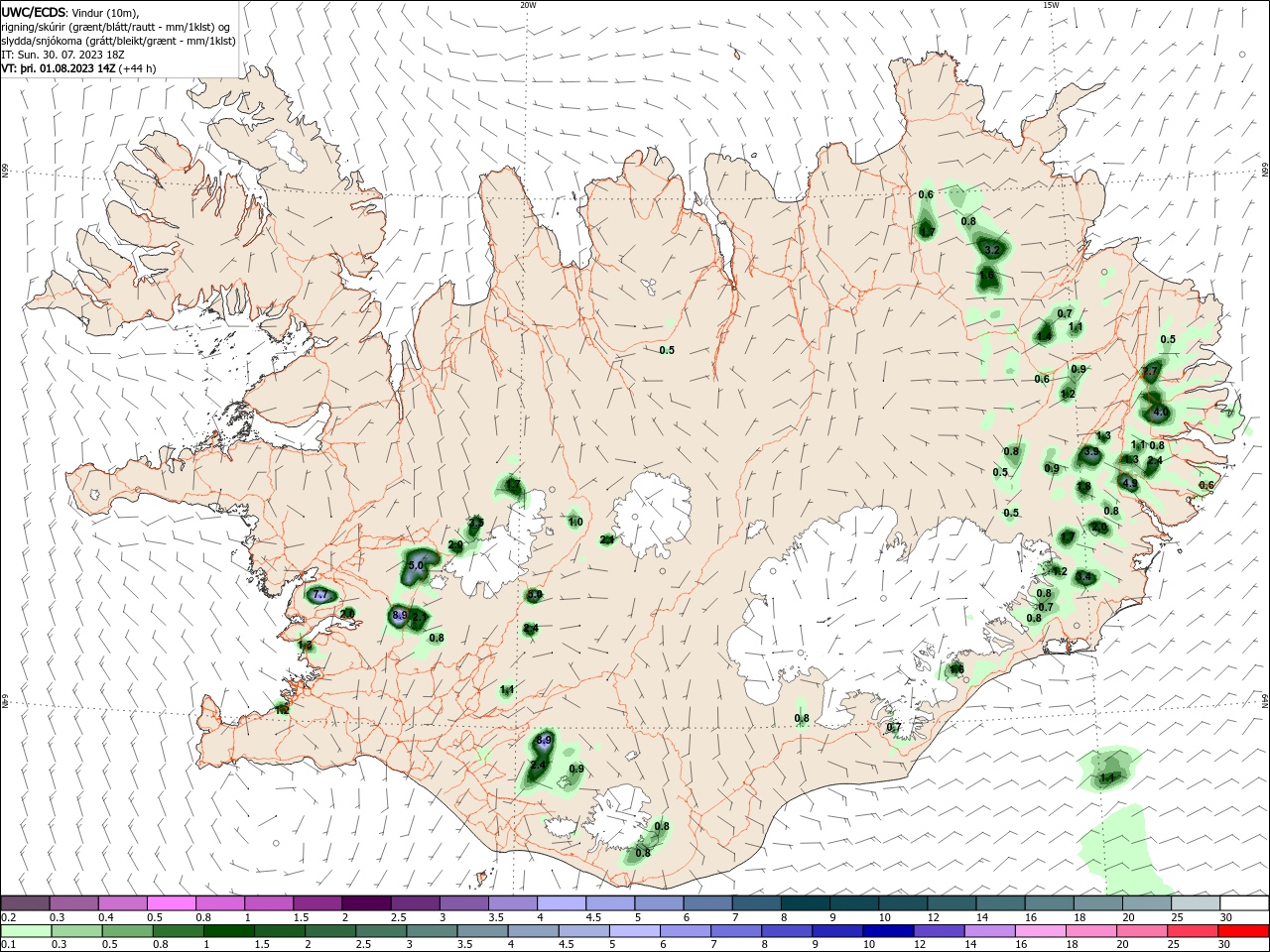Viewport: 1270px width, 952px height.
Task: Click the '0.4' label on the upper scale
Action: point(106,917)
